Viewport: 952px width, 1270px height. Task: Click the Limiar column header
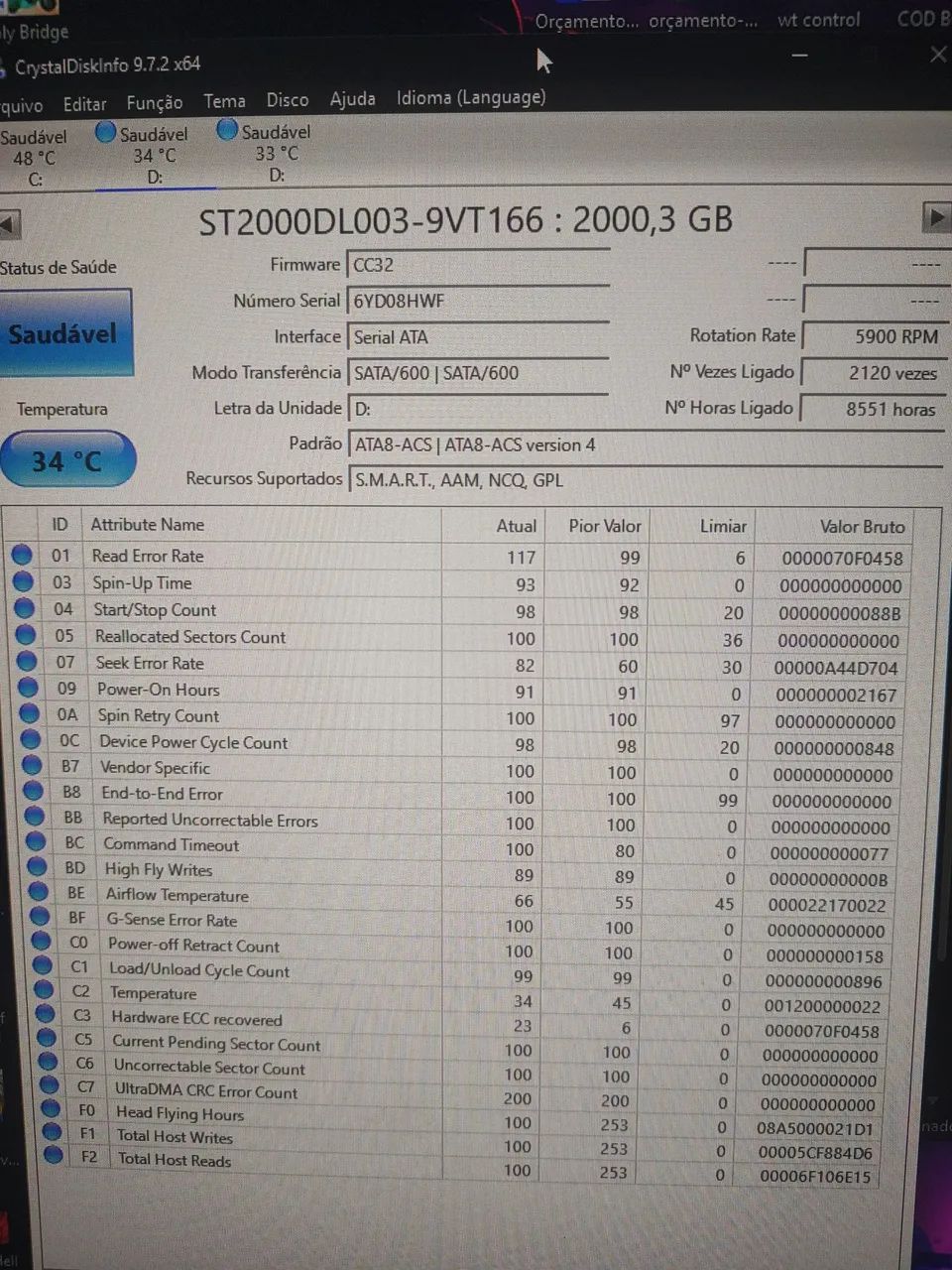tap(723, 526)
